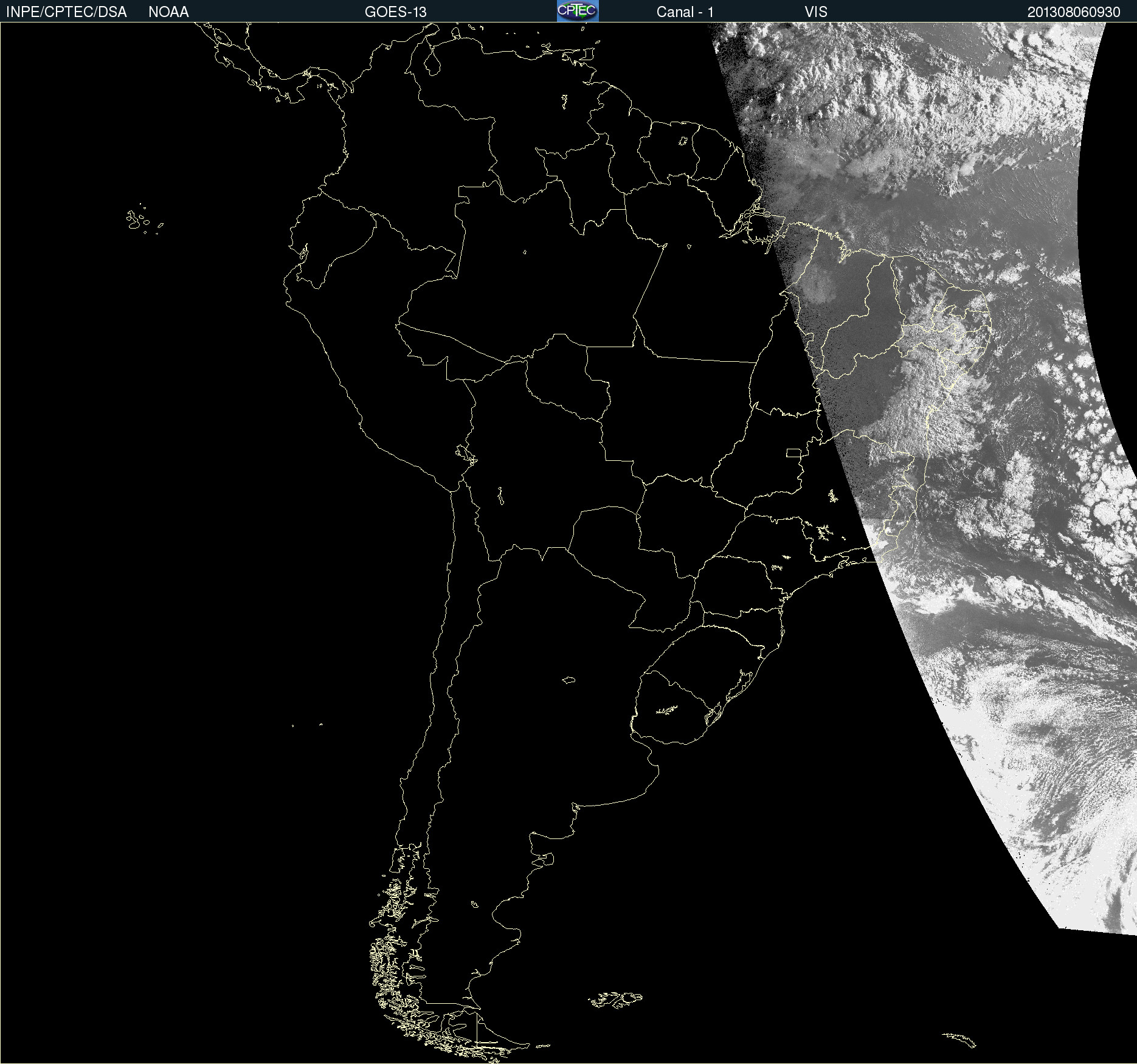
Task: Click the GOES-13 satellite name
Action: [395, 12]
